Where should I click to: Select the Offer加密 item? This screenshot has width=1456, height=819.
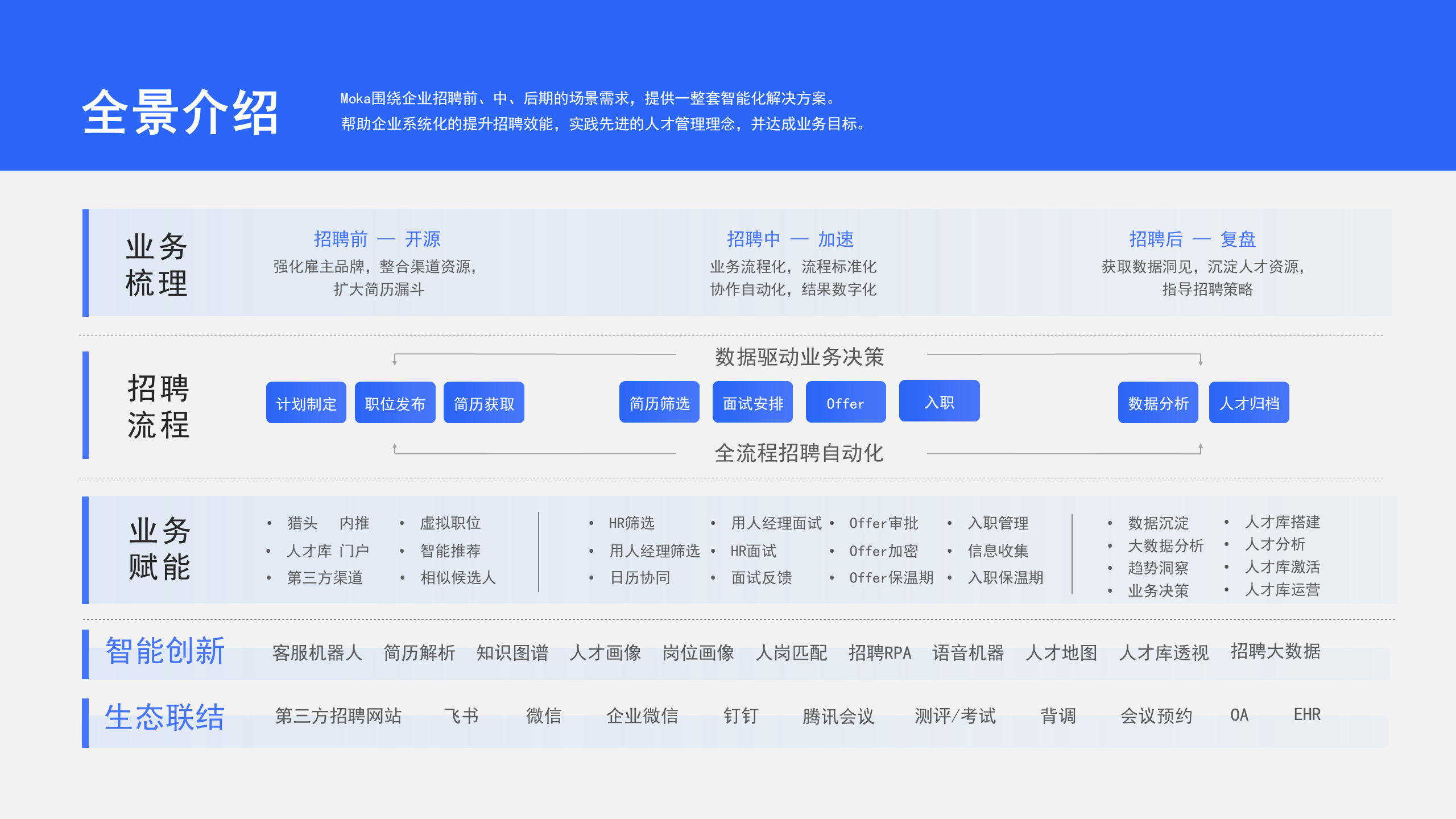click(x=883, y=551)
